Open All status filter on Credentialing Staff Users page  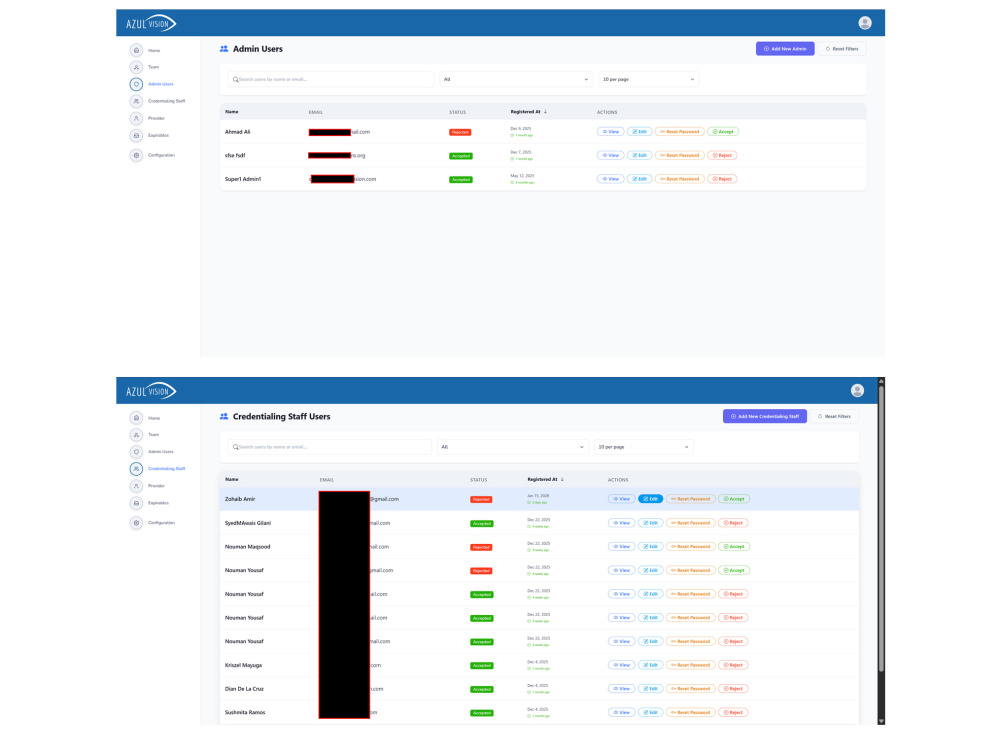[512, 447]
